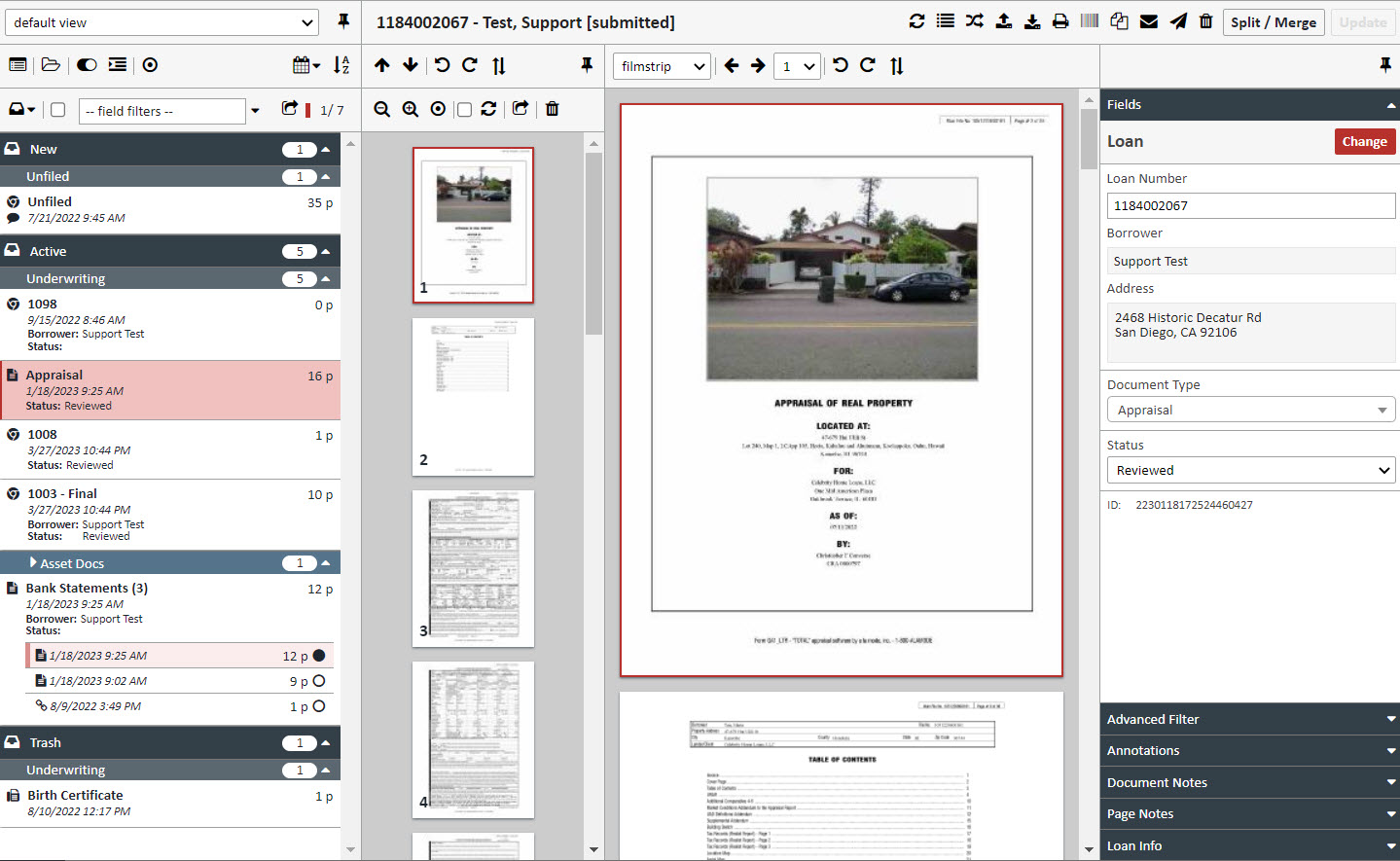The image size is (1400, 861).
Task: Click the open folder icon
Action: pyautogui.click(x=51, y=65)
